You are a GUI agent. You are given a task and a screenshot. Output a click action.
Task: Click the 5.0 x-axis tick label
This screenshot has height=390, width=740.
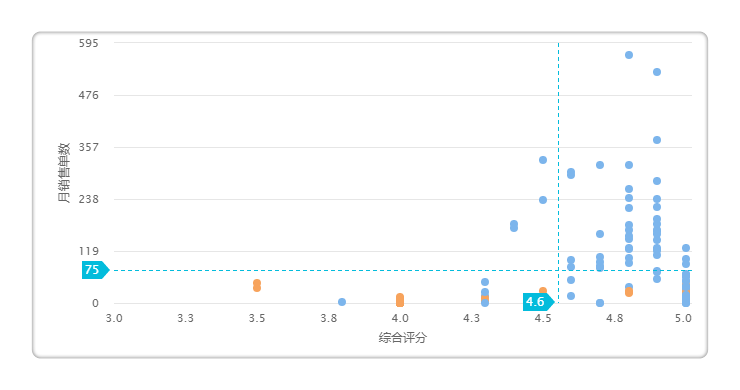683,318
